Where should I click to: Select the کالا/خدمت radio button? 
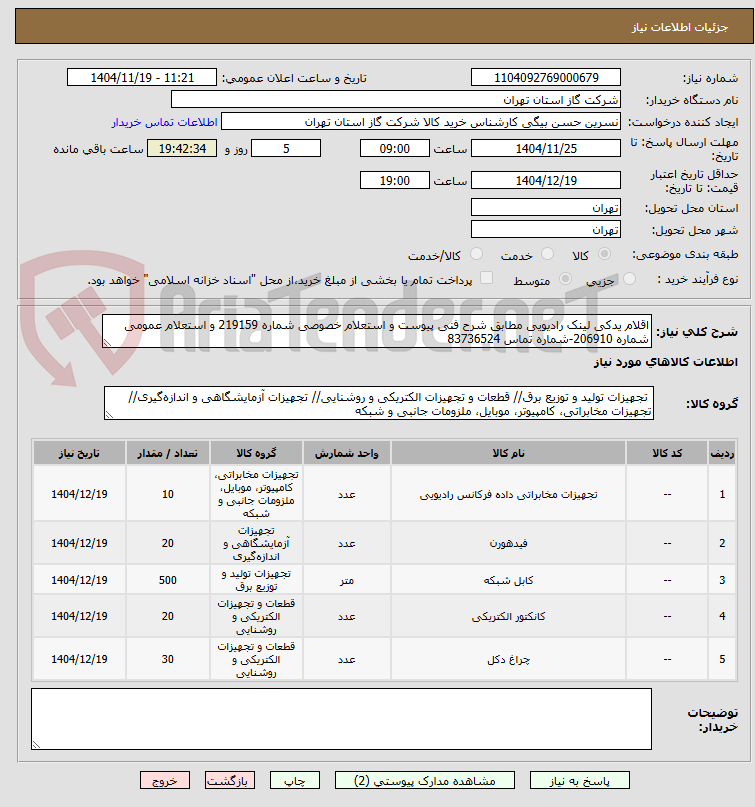point(477,254)
